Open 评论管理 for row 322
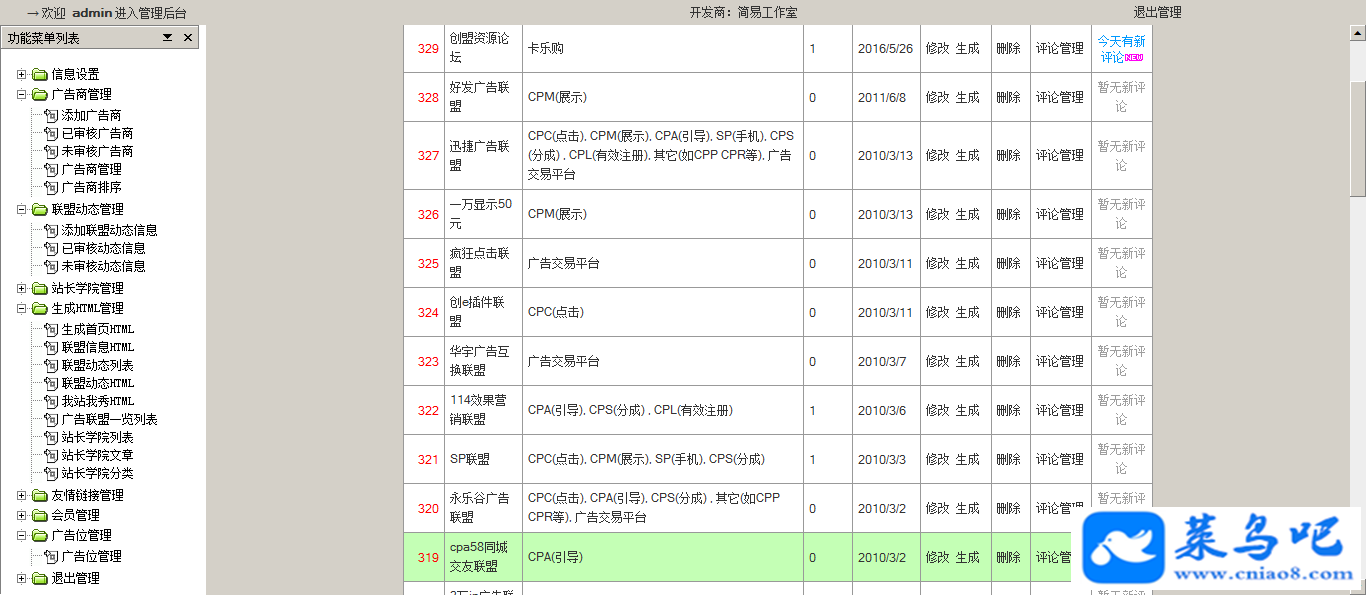 (x=1060, y=410)
